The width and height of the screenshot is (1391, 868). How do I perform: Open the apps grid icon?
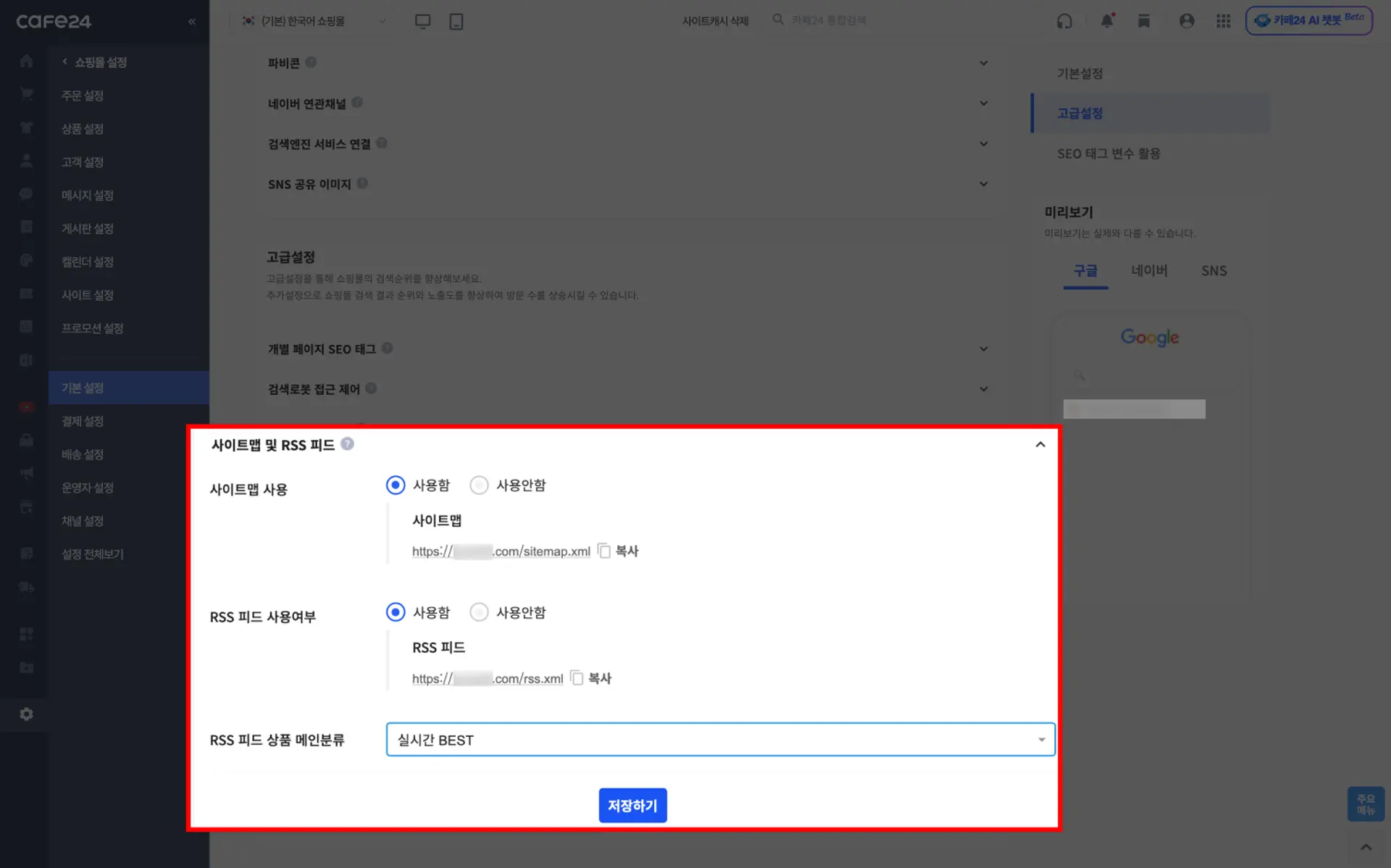(x=1224, y=21)
